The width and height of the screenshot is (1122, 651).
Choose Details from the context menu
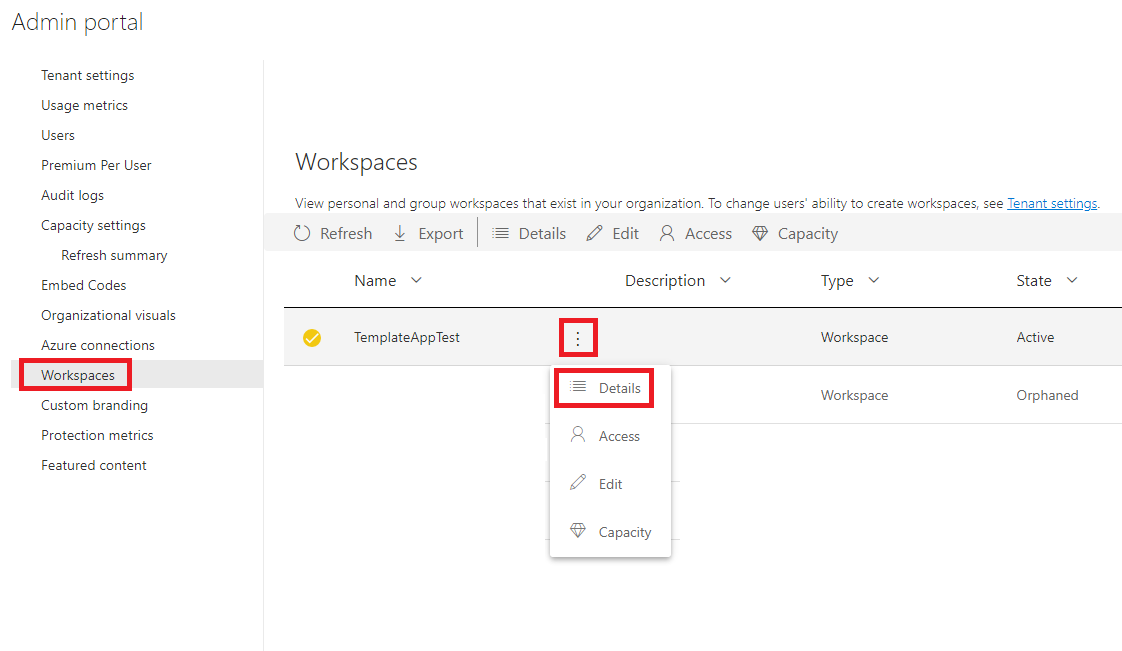pos(604,387)
